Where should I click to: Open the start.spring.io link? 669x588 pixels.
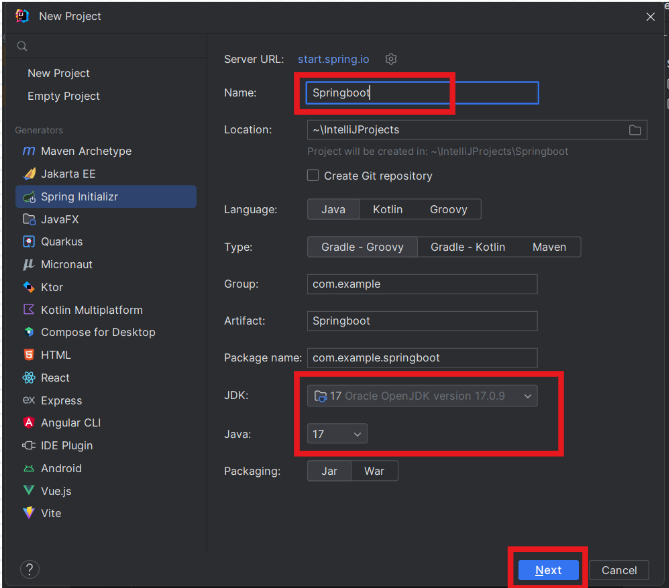tap(333, 59)
